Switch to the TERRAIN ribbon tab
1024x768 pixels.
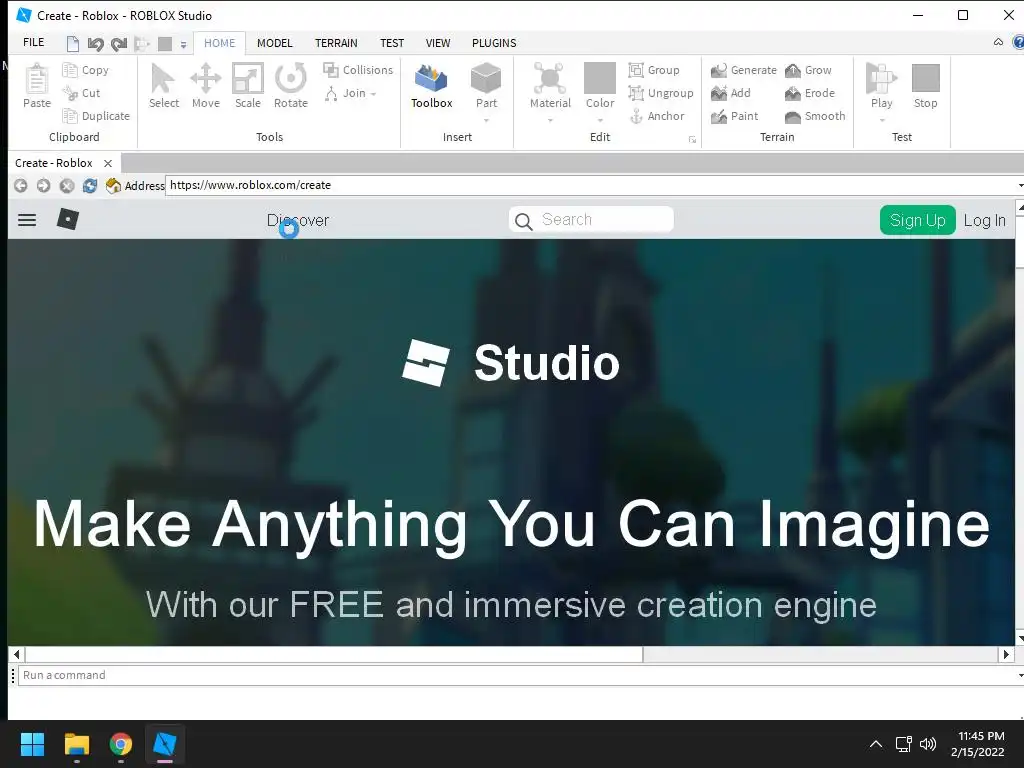click(x=336, y=43)
